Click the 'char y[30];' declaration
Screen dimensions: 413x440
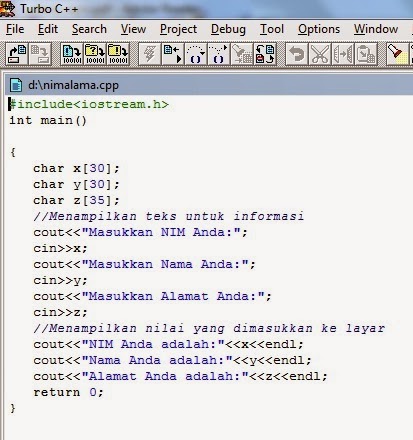point(76,184)
